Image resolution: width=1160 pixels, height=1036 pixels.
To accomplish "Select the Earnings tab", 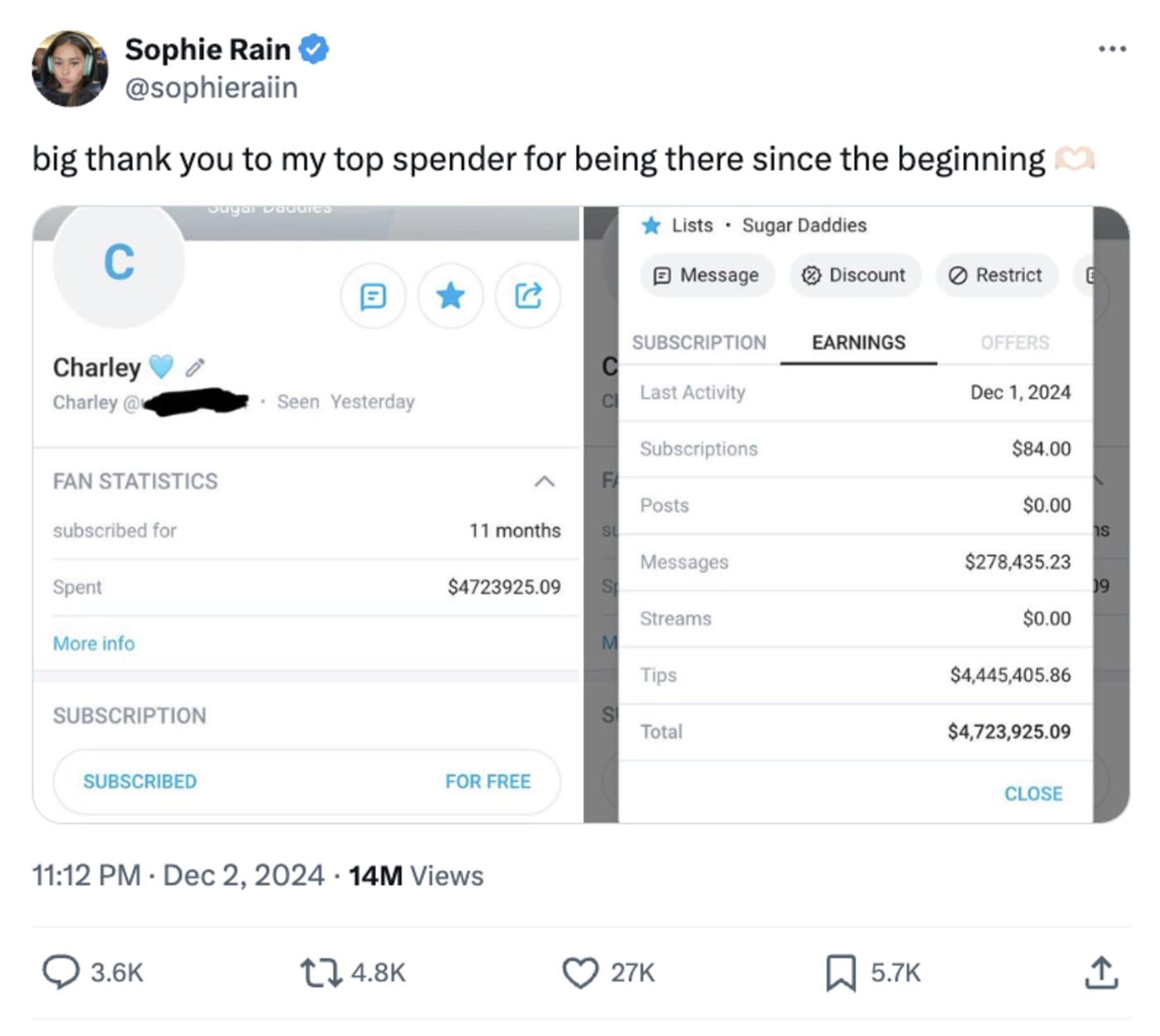I will click(x=858, y=342).
